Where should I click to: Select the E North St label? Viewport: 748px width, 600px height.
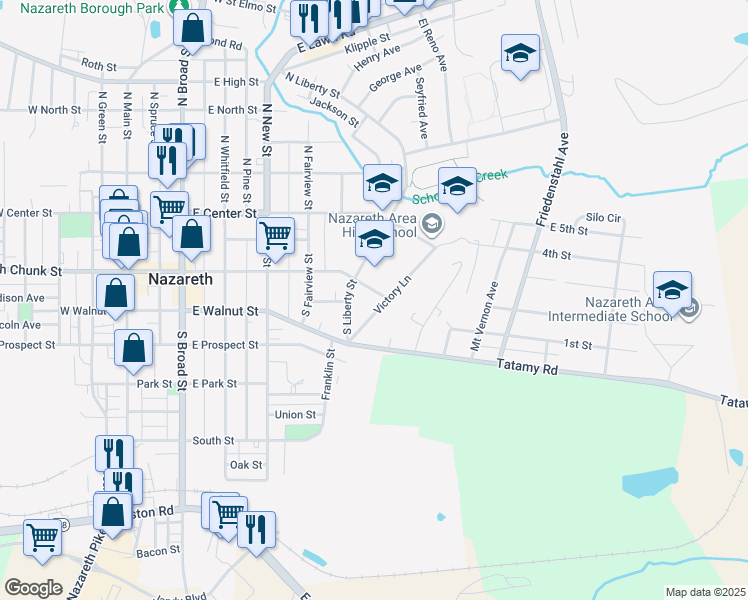coord(233,110)
